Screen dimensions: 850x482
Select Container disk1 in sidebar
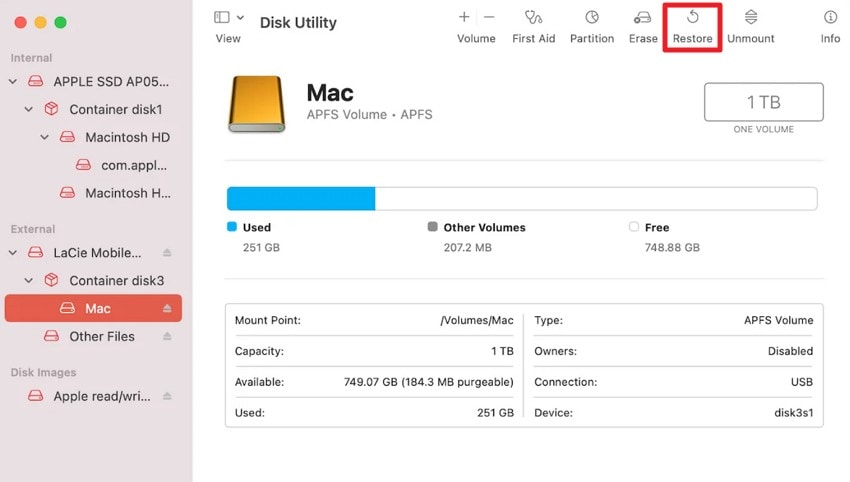pos(116,110)
